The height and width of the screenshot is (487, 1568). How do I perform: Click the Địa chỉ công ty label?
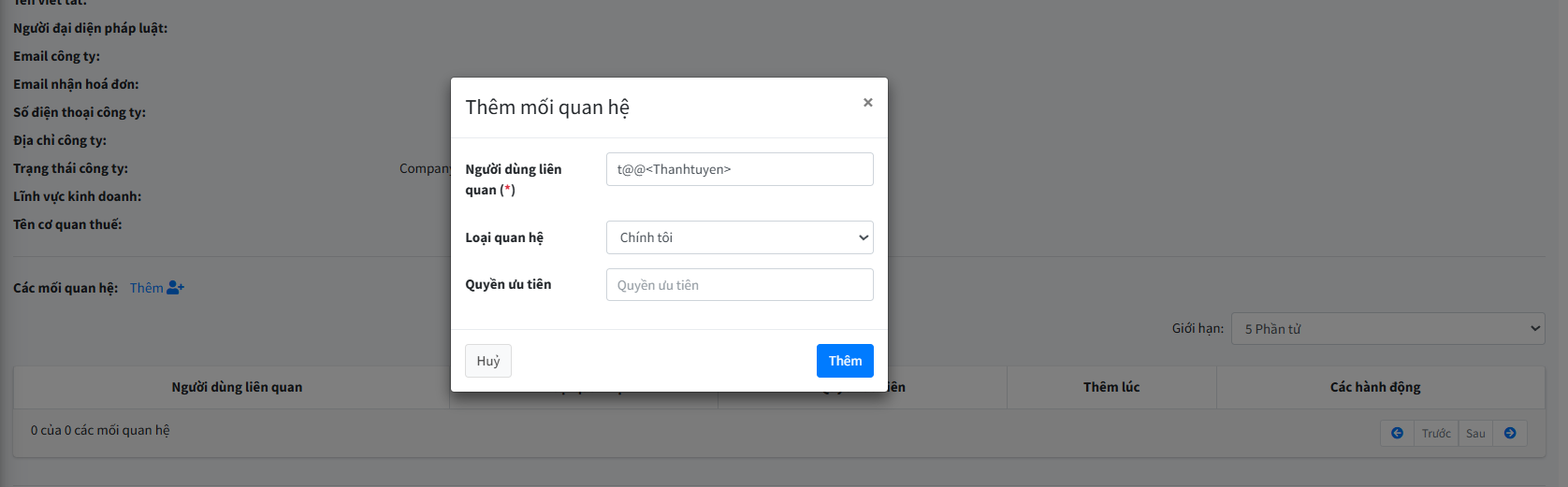tap(60, 140)
